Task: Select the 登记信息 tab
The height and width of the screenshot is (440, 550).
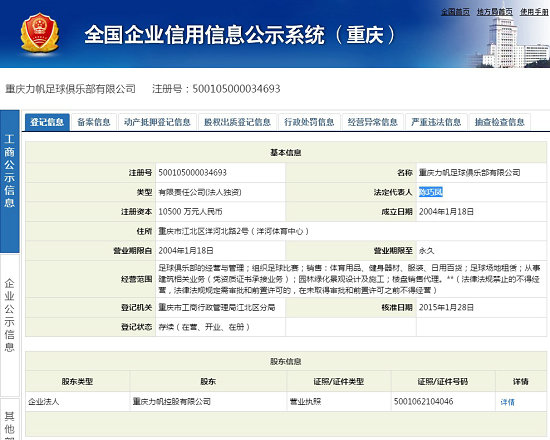Action: click(47, 122)
